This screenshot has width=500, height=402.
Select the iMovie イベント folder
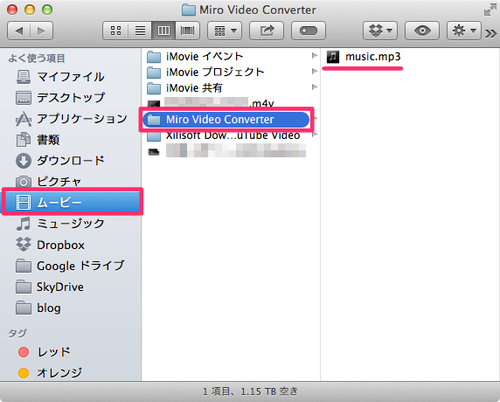click(230, 56)
